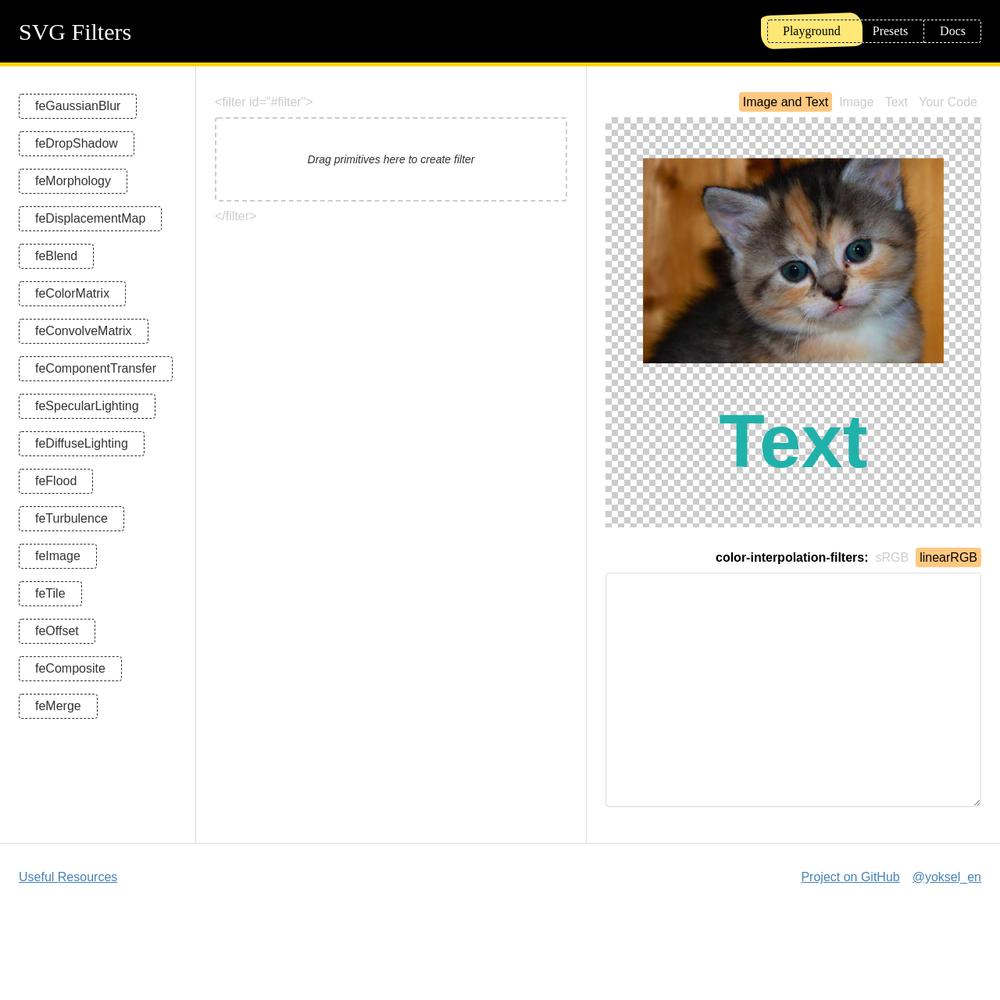Screen dimensions: 1000x1000
Task: Open the Useful Resources link
Action: coord(68,877)
